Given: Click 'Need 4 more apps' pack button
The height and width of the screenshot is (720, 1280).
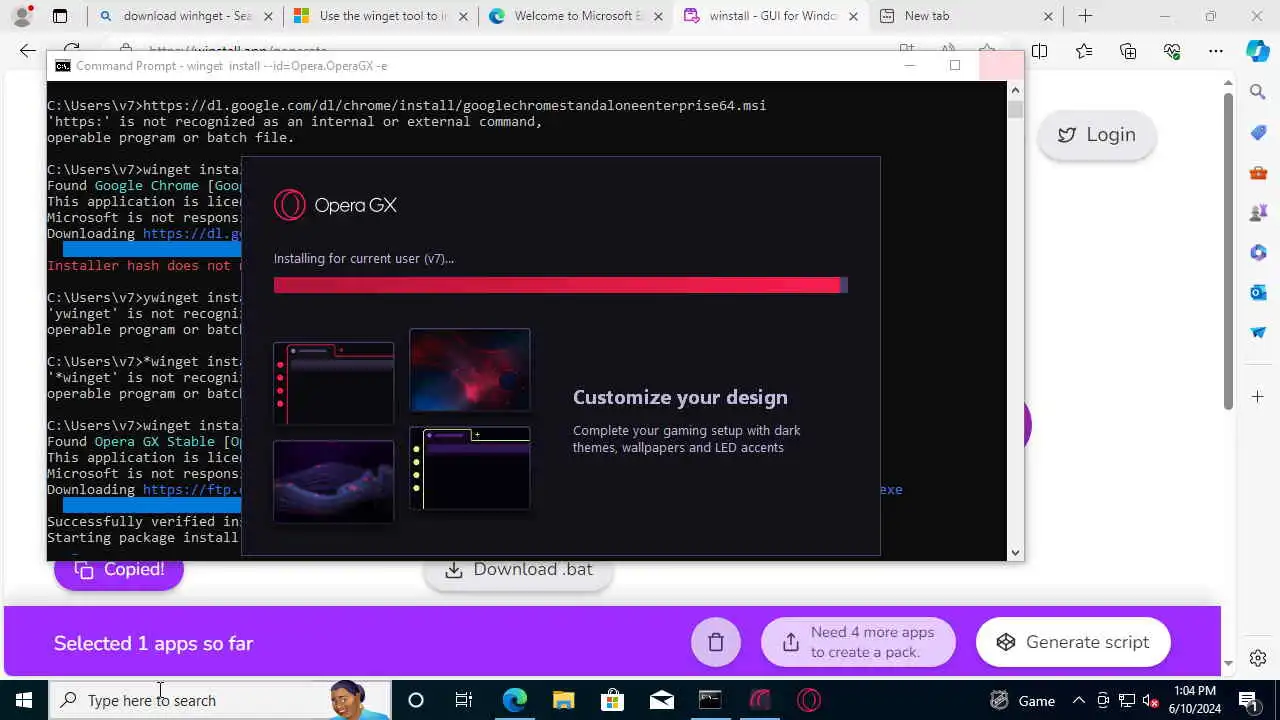Looking at the screenshot, I should [x=858, y=642].
